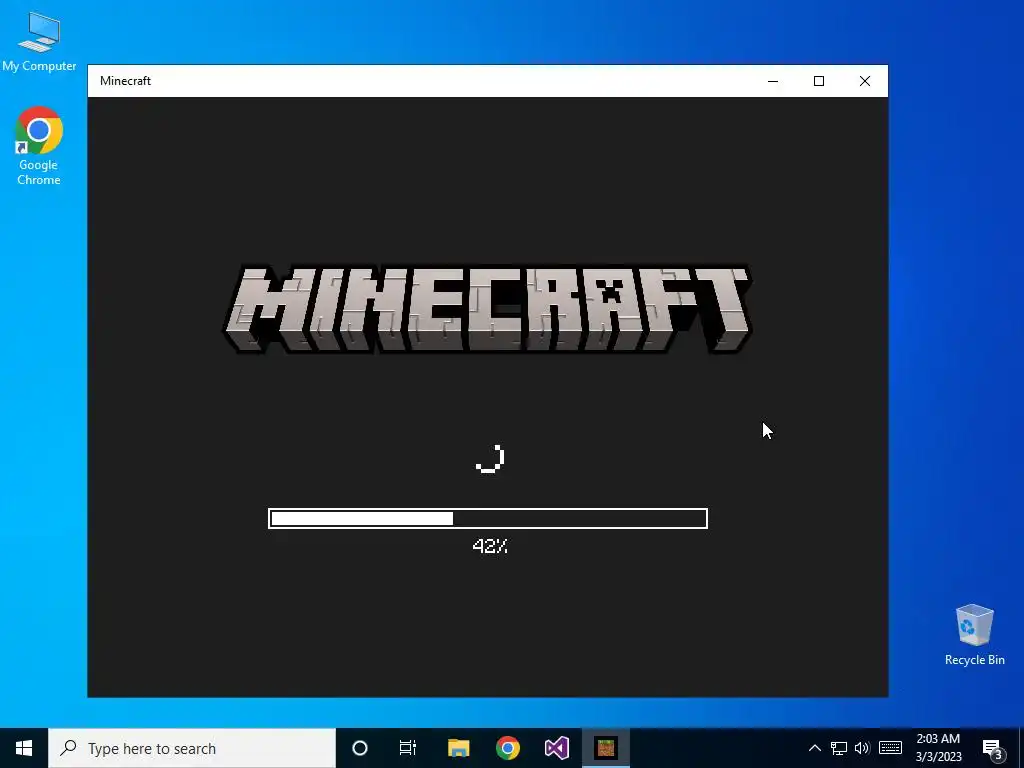Open the Windows Start menu

click(x=24, y=748)
